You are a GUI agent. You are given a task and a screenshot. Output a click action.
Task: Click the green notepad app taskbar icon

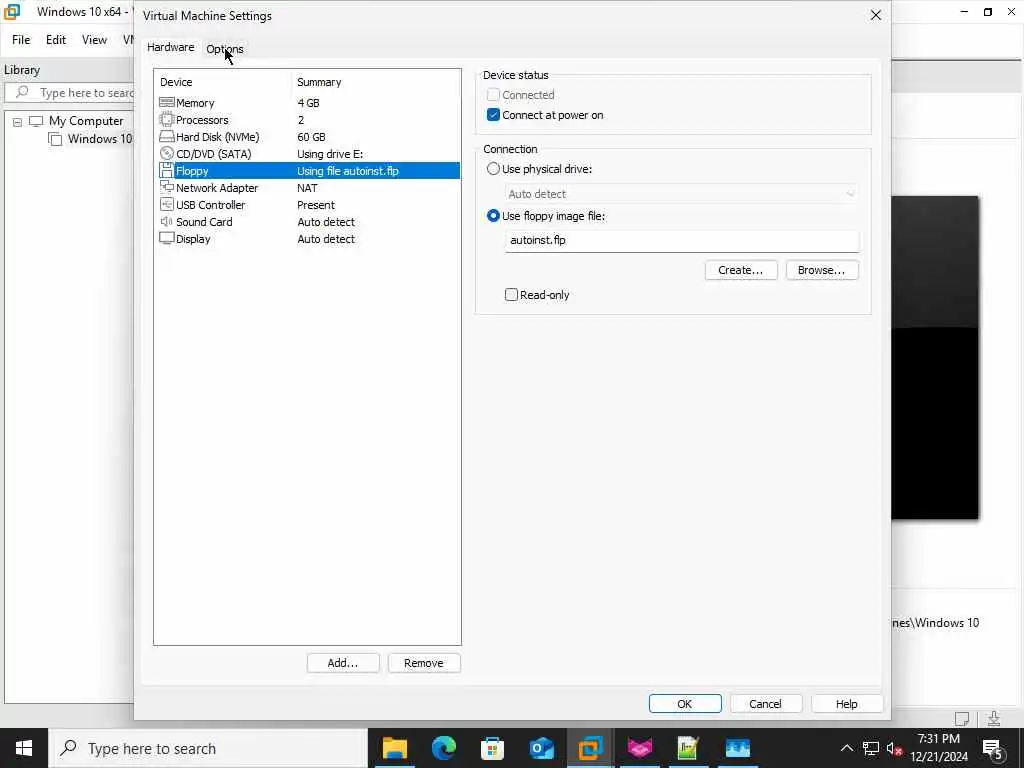[x=688, y=748]
